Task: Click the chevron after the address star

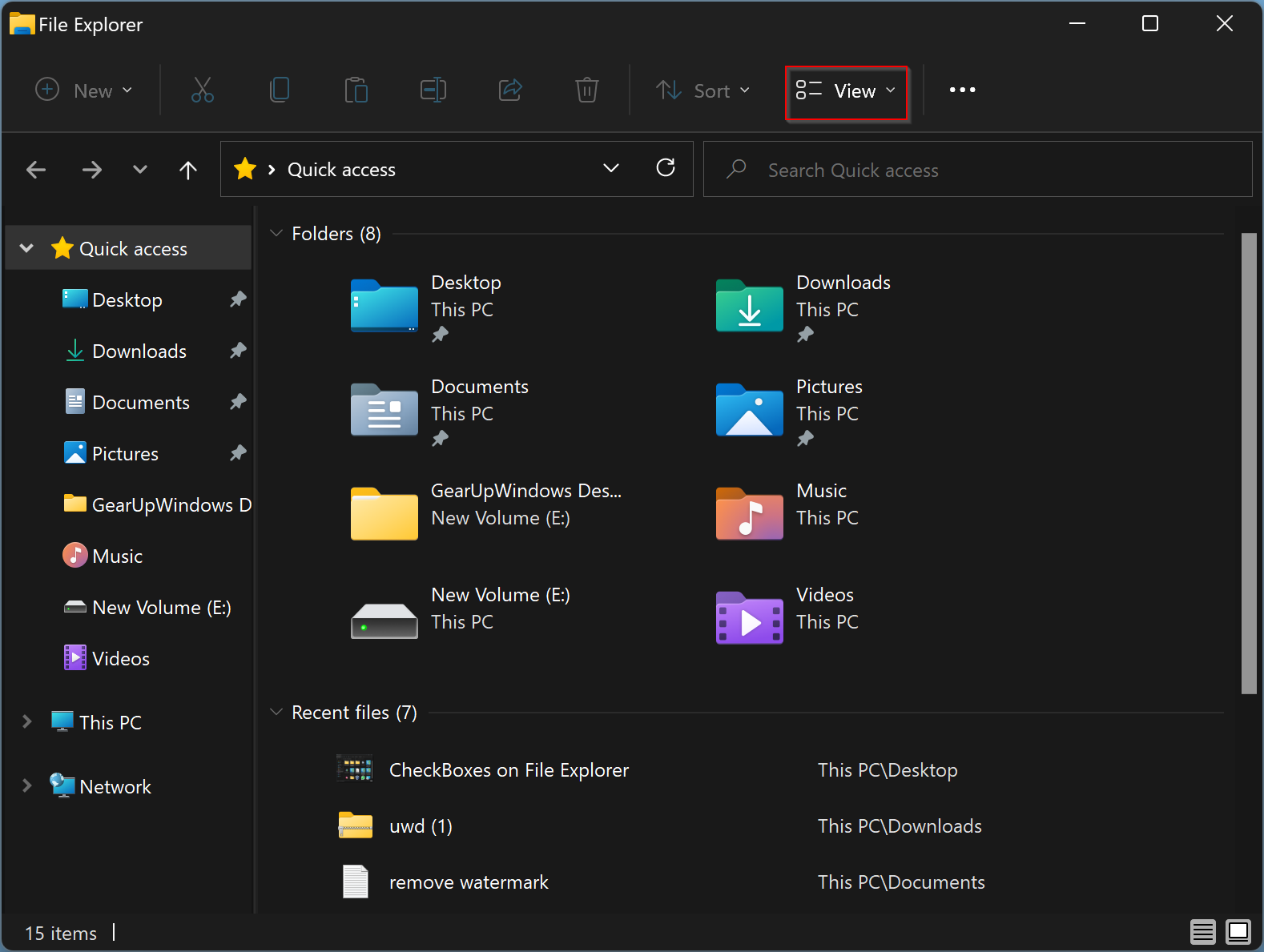Action: pyautogui.click(x=272, y=169)
